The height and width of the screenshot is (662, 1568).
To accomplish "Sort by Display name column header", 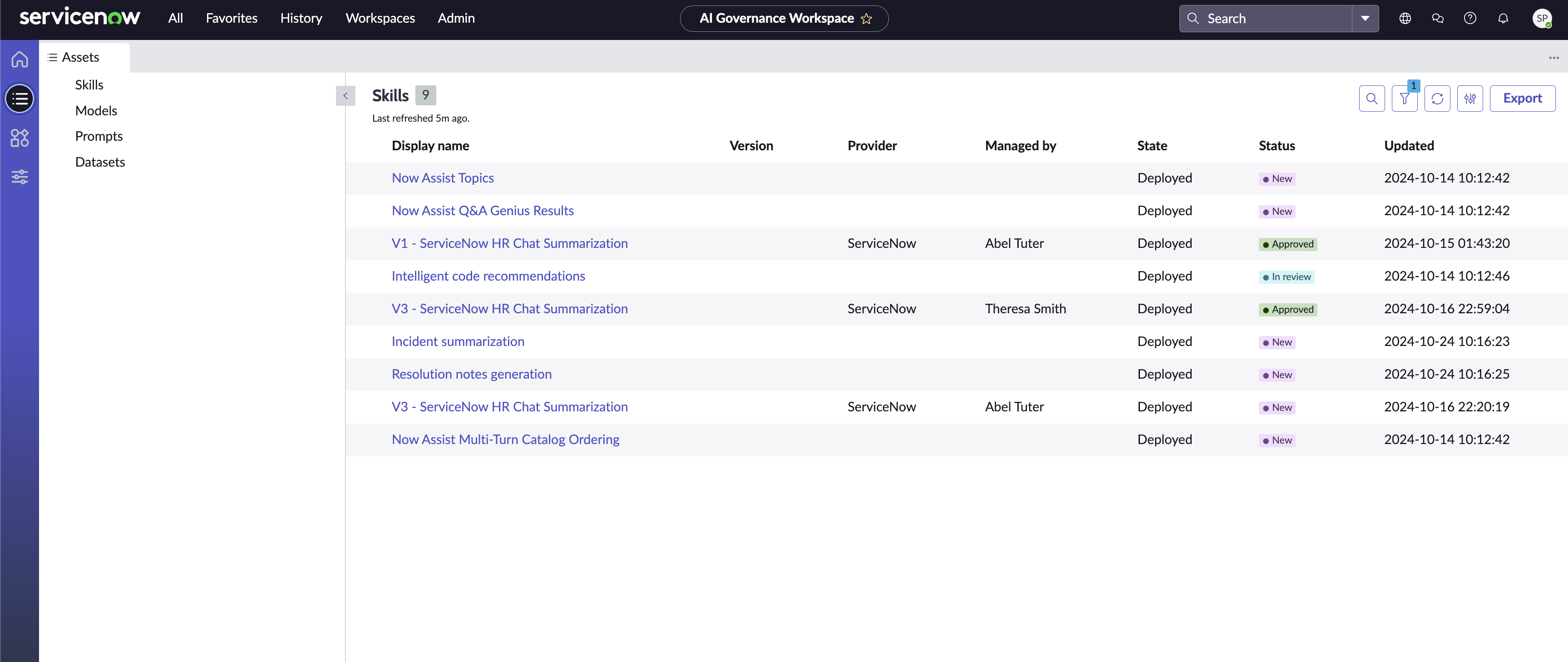I will [x=430, y=146].
